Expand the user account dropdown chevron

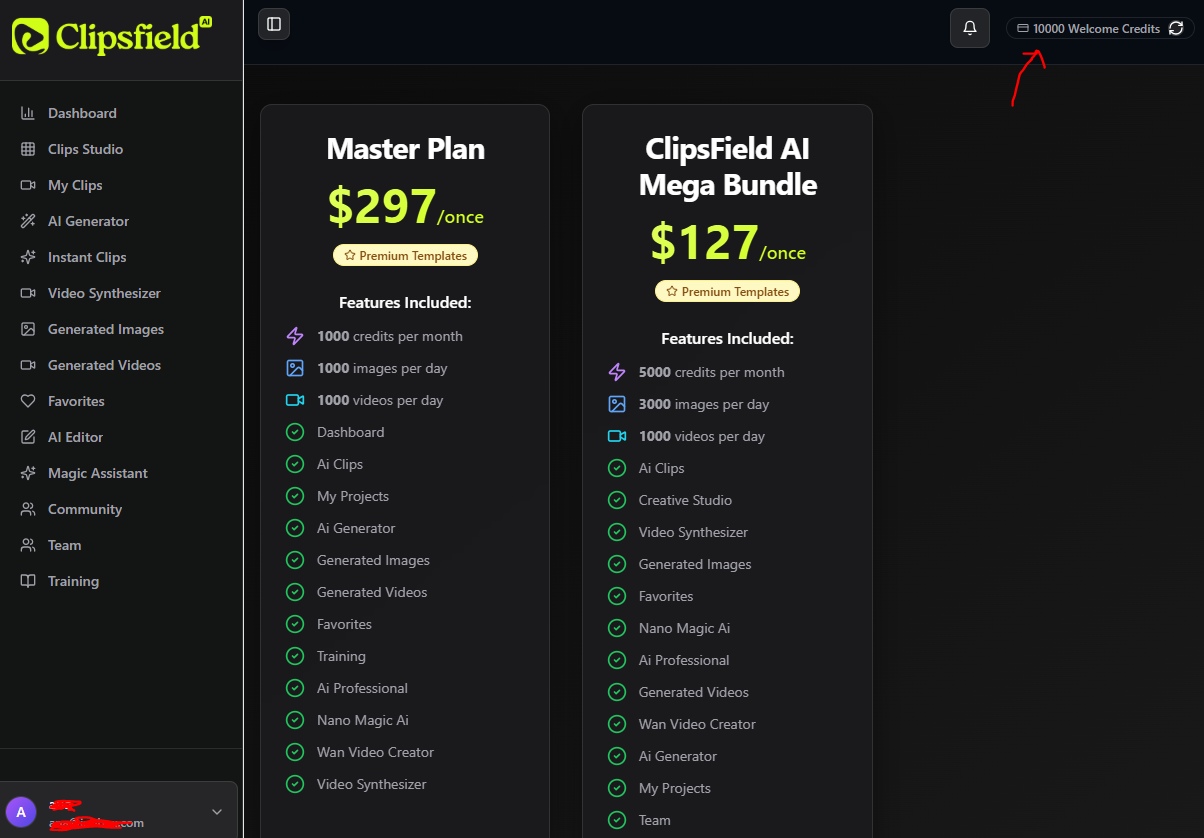217,812
